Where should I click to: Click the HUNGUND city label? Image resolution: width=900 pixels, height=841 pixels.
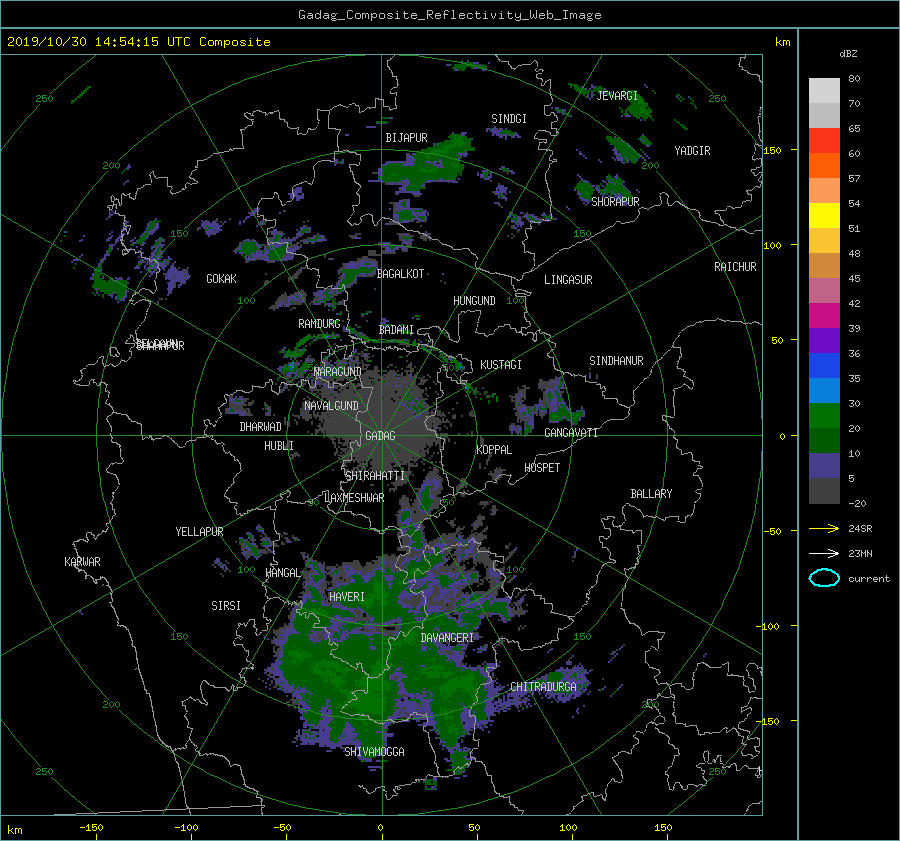coord(474,301)
